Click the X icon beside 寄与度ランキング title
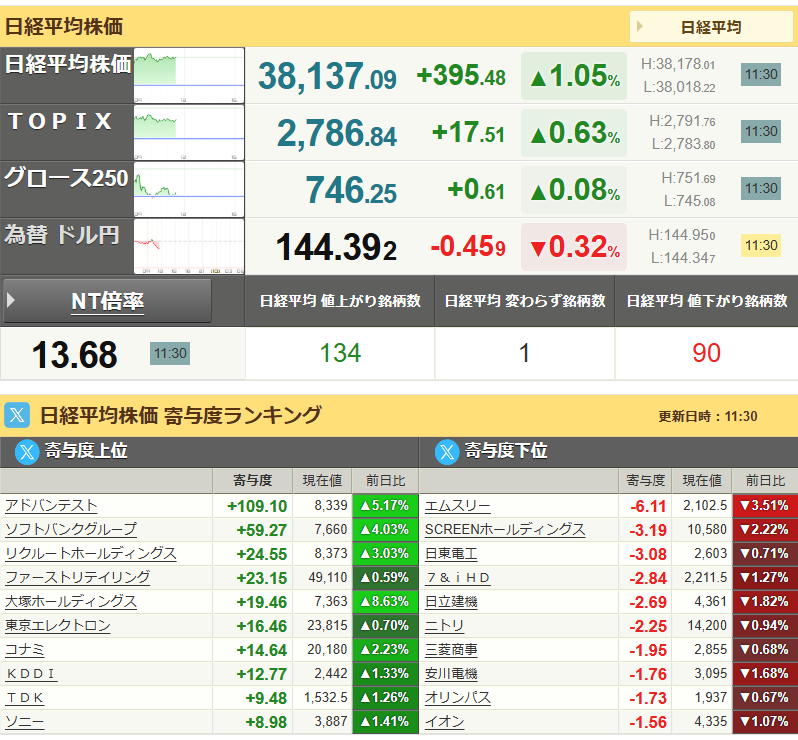The width and height of the screenshot is (798, 740). click(x=17, y=415)
